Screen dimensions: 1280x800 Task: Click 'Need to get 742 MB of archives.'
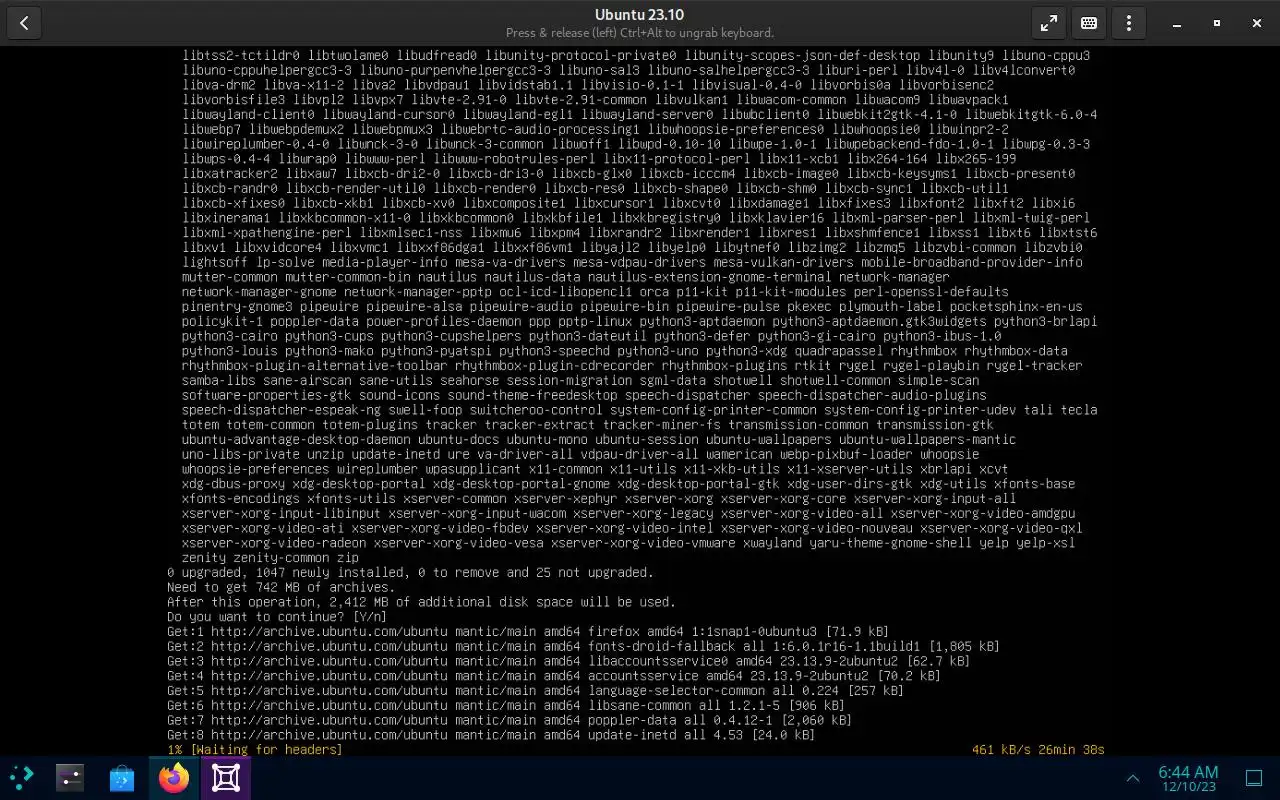pyautogui.click(x=281, y=588)
